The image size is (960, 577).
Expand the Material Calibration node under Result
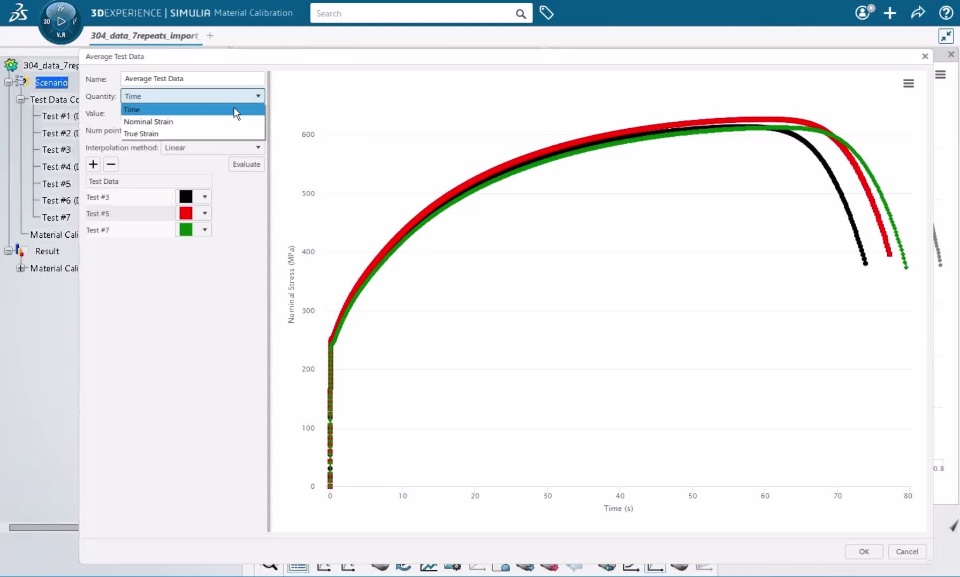click(20, 268)
